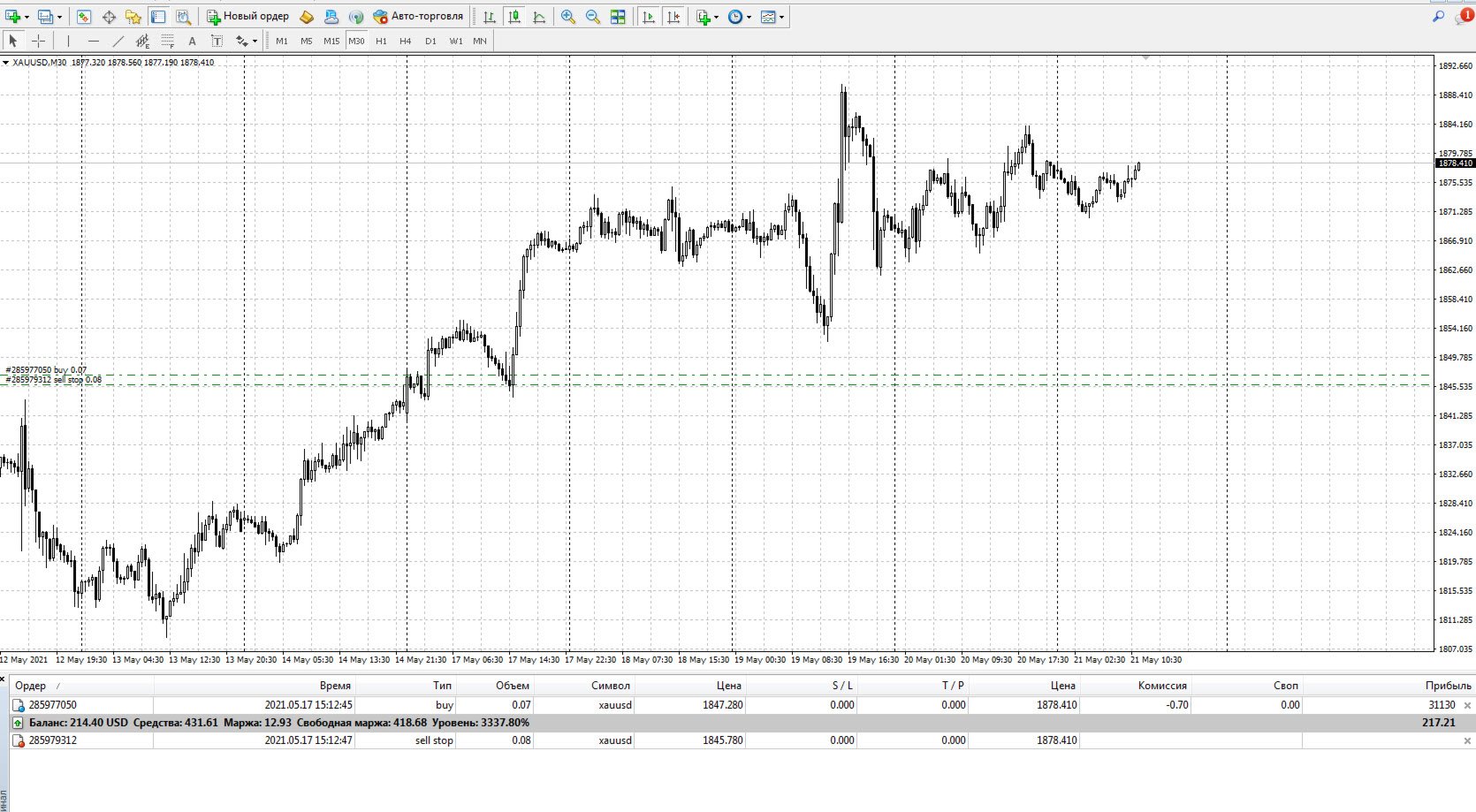Switch chart to Candlesticks mode
This screenshot has width=1476, height=812.
[x=514, y=17]
